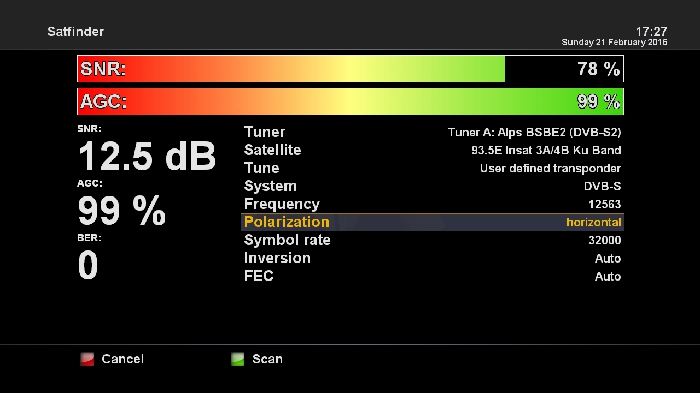Click the red Cancel button icon

[x=87, y=359]
